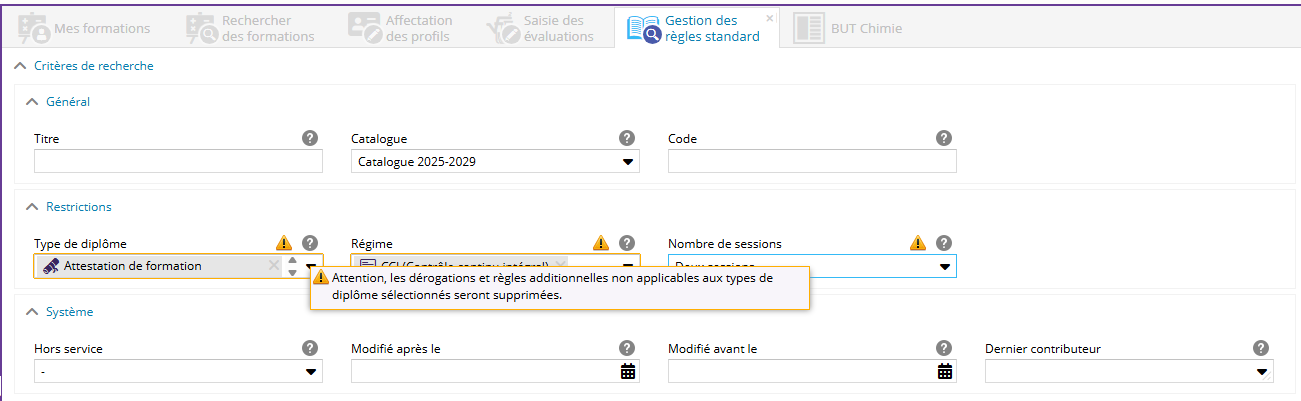This screenshot has width=1301, height=401.
Task: Click the help icon next to Titre
Action: click(310, 138)
